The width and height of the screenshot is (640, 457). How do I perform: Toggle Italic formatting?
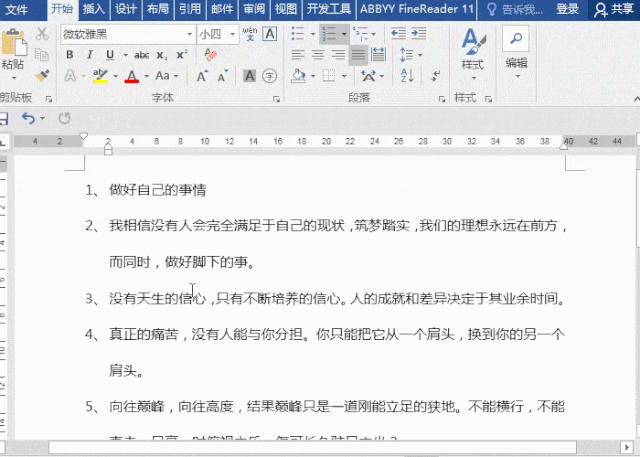point(89,55)
